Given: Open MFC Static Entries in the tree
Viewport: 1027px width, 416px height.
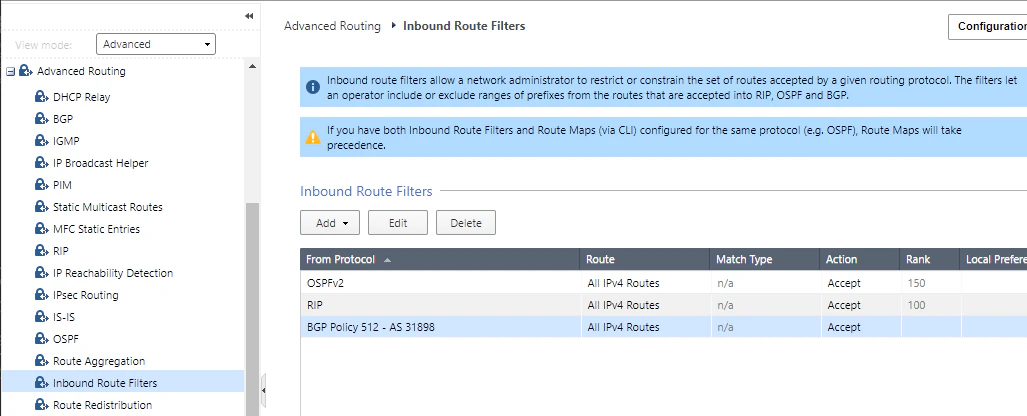Looking at the screenshot, I should [96, 229].
